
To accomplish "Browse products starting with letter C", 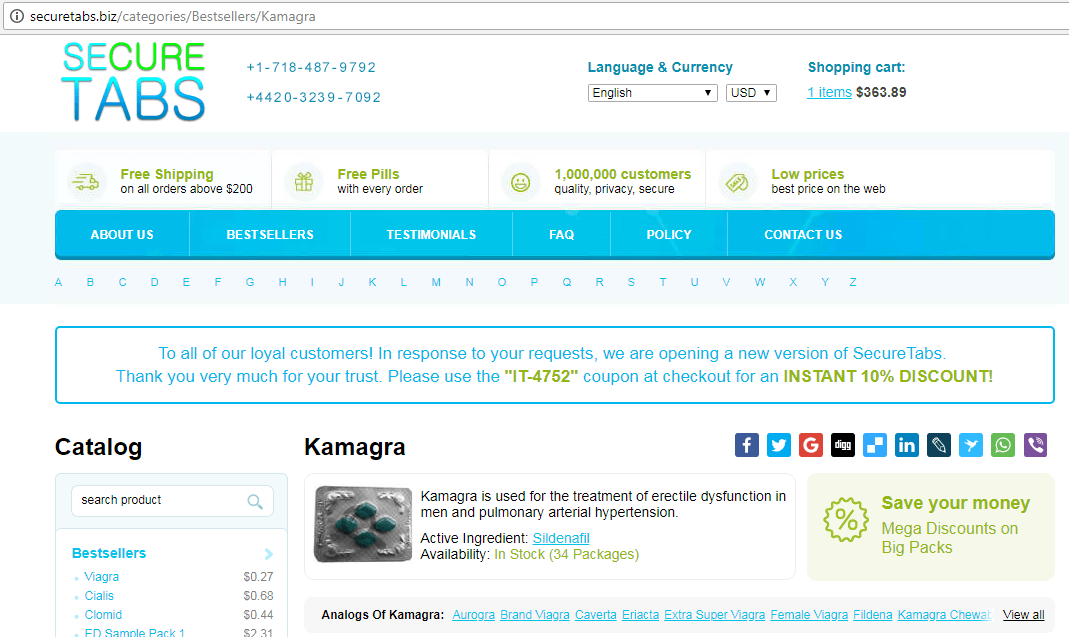I will click(x=122, y=282).
